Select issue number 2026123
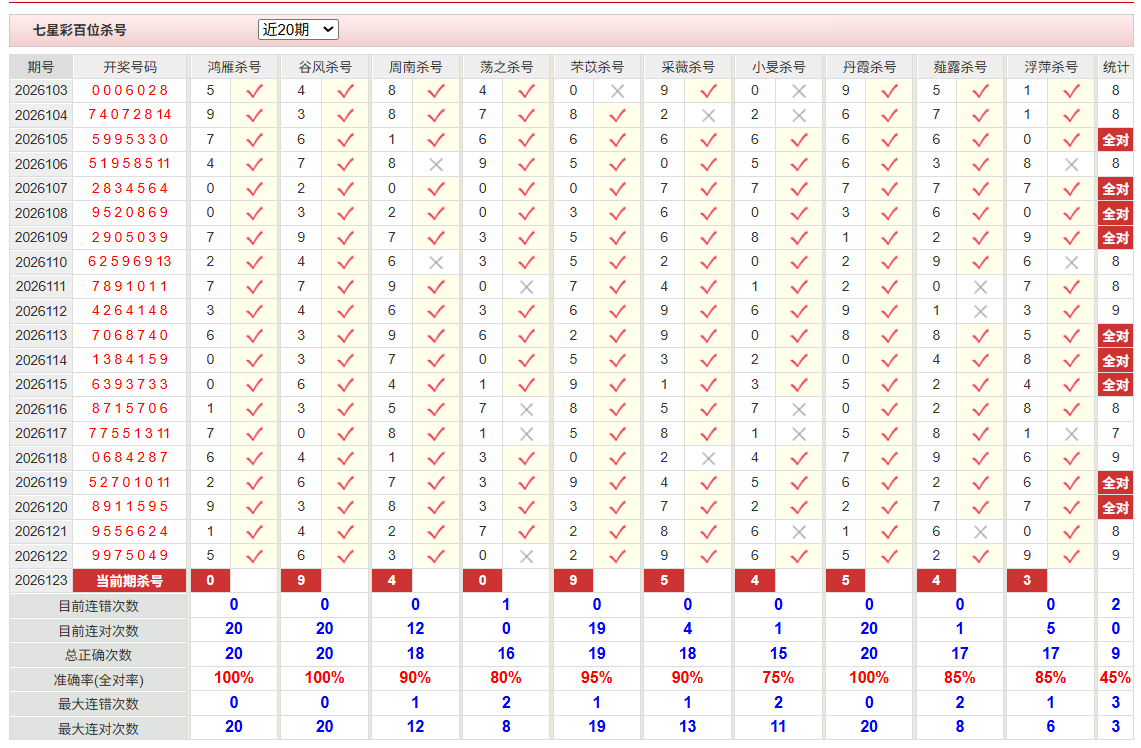 click(41, 580)
